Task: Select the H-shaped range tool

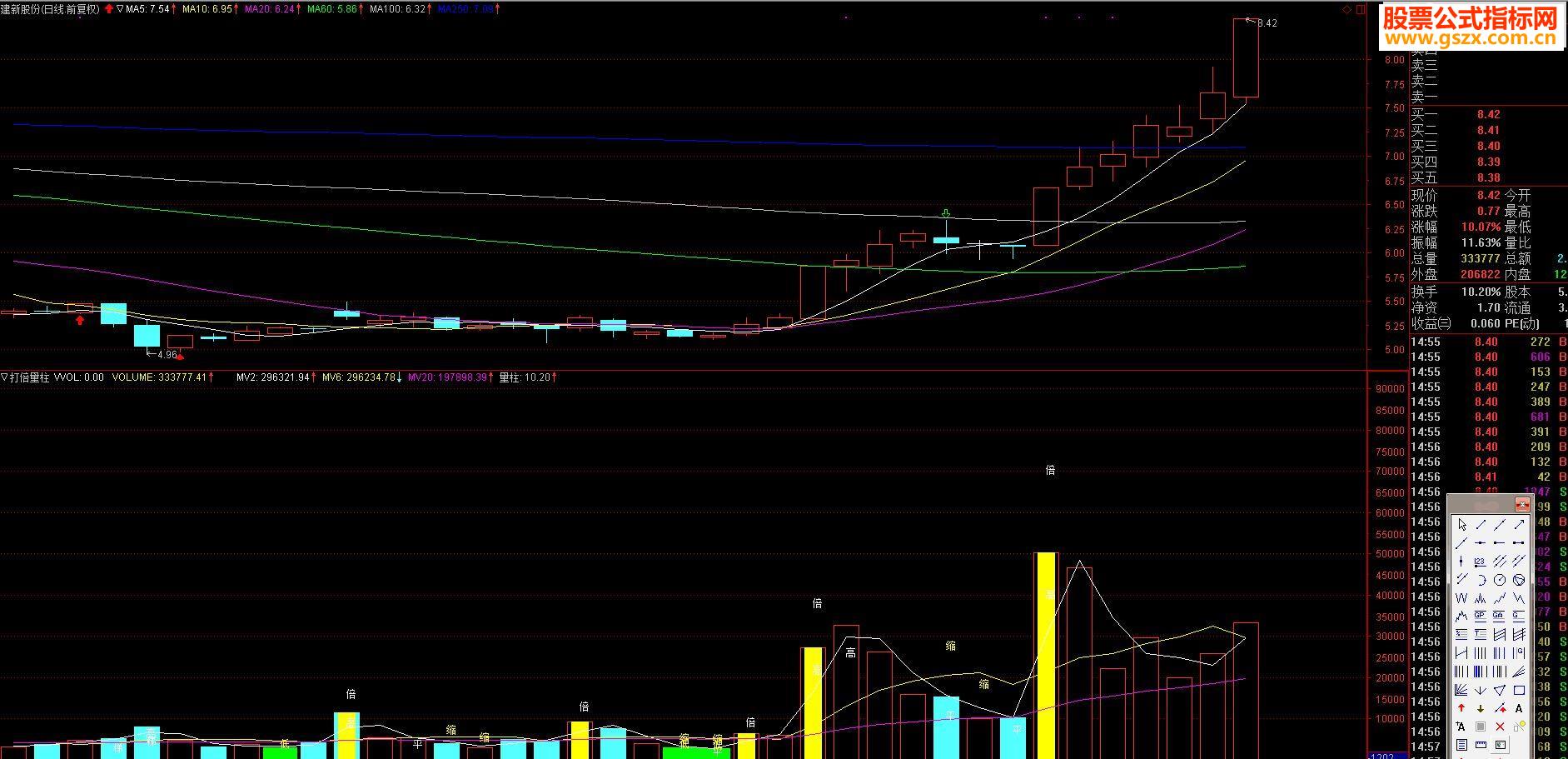Action: click(1461, 652)
